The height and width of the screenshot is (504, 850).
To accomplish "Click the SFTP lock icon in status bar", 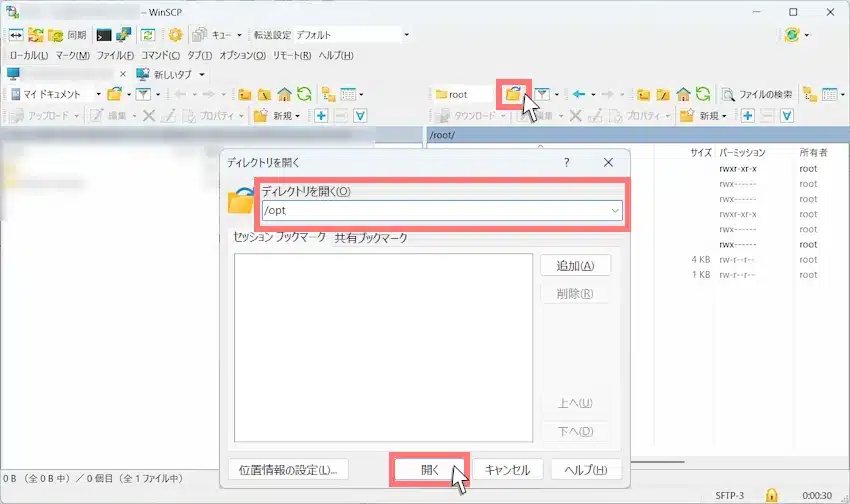I will (771, 495).
